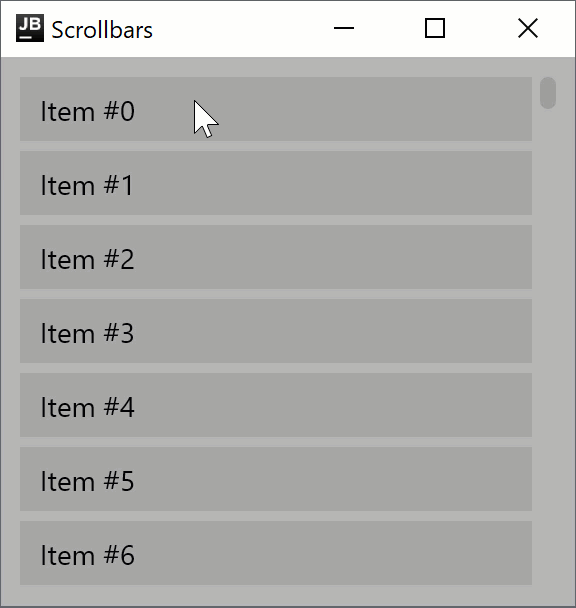Click the "Item #6" text label
The width and height of the screenshot is (576, 608).
(88, 555)
